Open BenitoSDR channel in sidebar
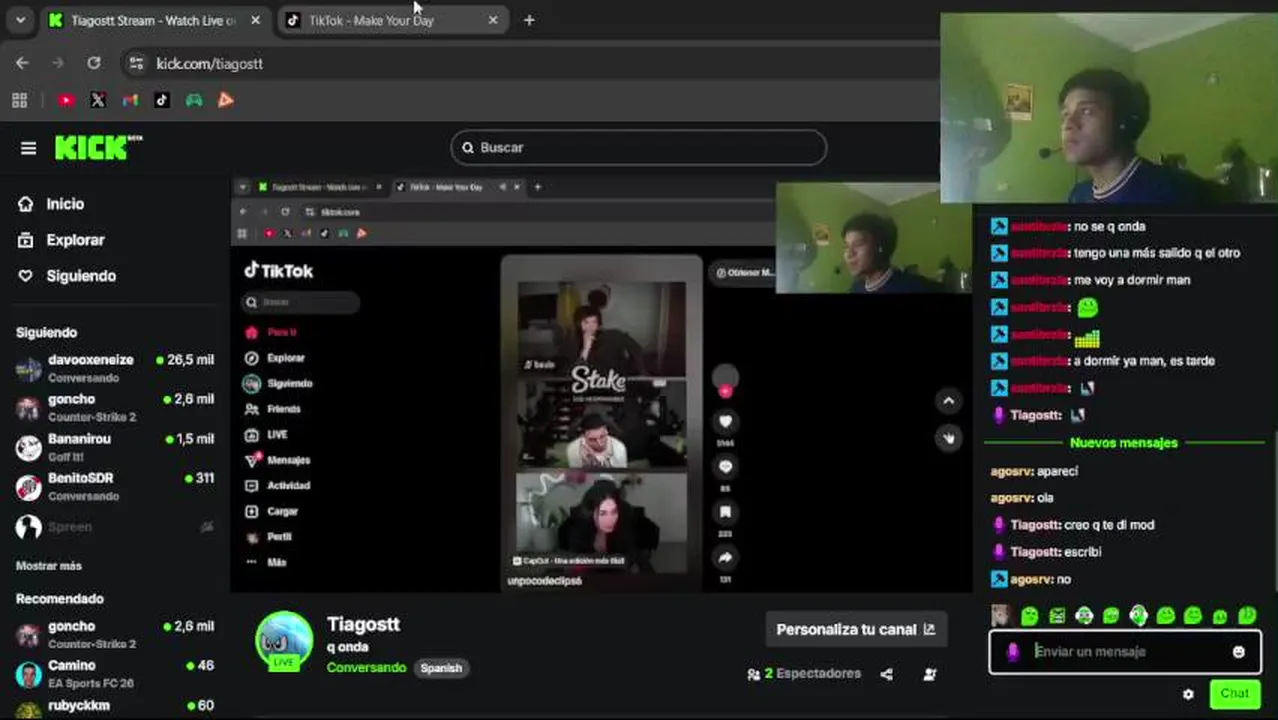The width and height of the screenshot is (1278, 720). [115, 486]
